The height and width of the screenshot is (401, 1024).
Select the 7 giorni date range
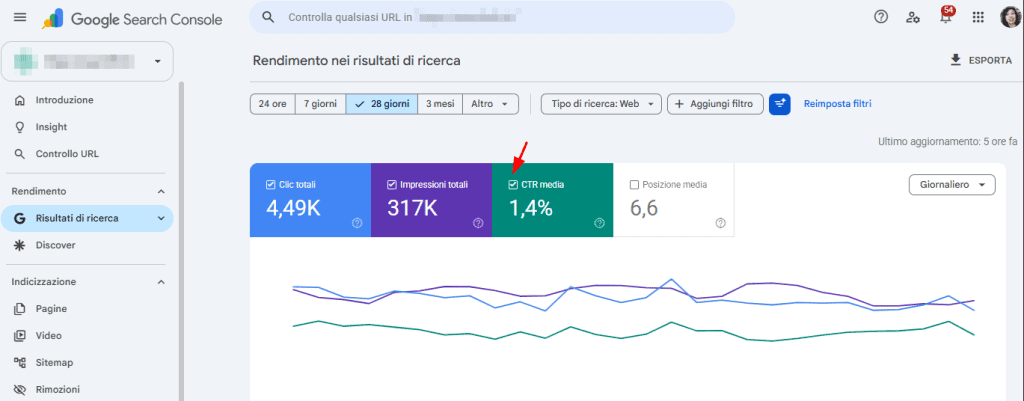(320, 104)
